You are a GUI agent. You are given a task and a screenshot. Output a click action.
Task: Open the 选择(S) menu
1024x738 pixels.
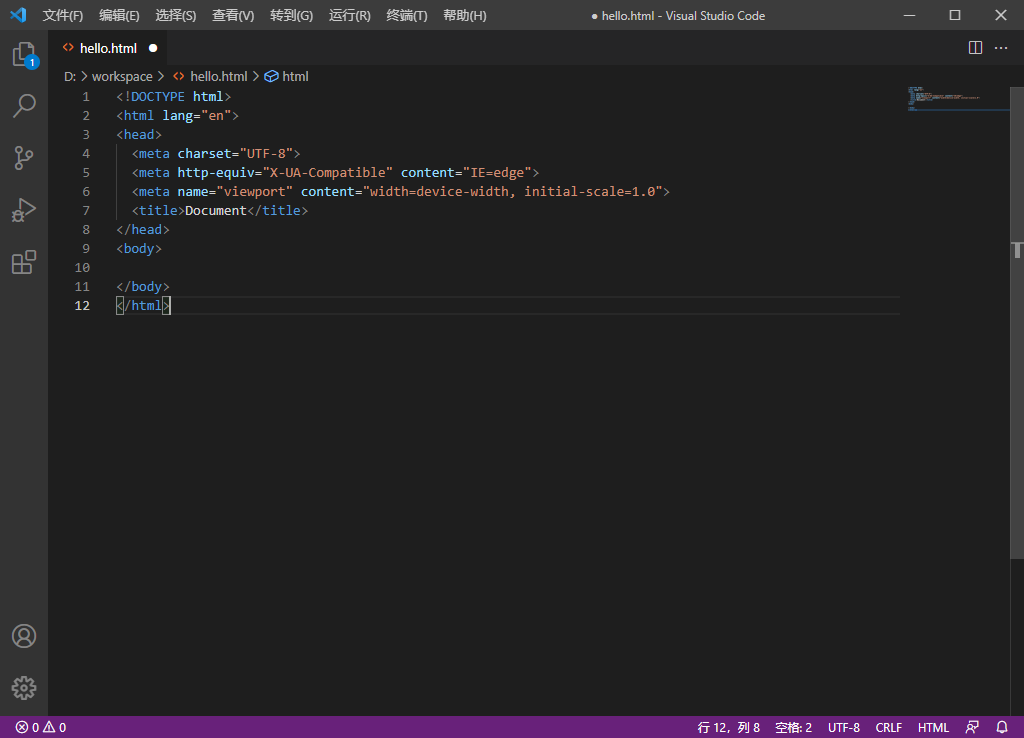pos(176,16)
